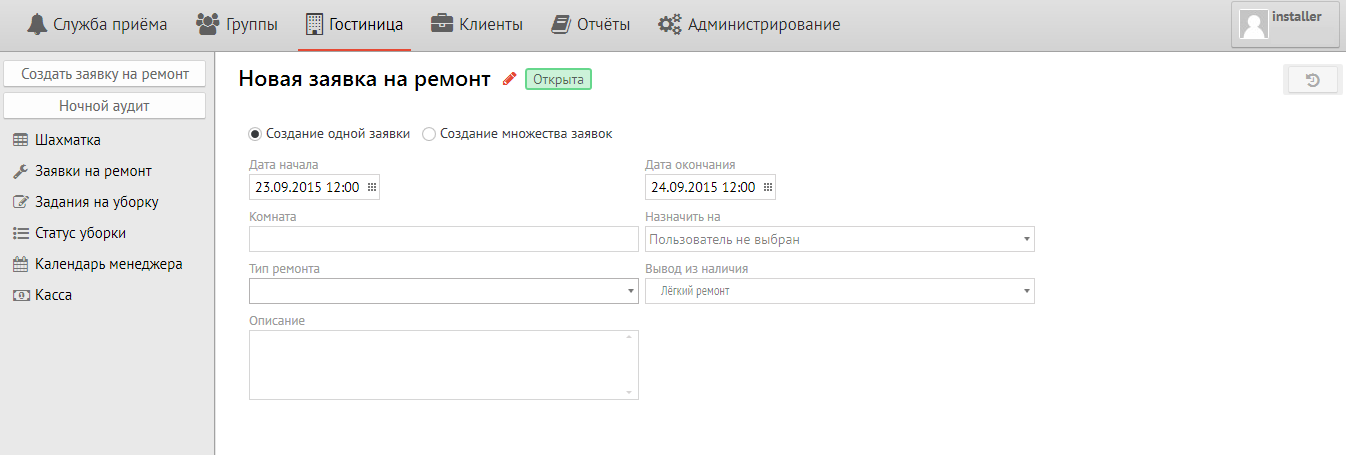Click the wrench icon for Заявки на ремонт
Screen dimensions: 1346x455
point(20,171)
